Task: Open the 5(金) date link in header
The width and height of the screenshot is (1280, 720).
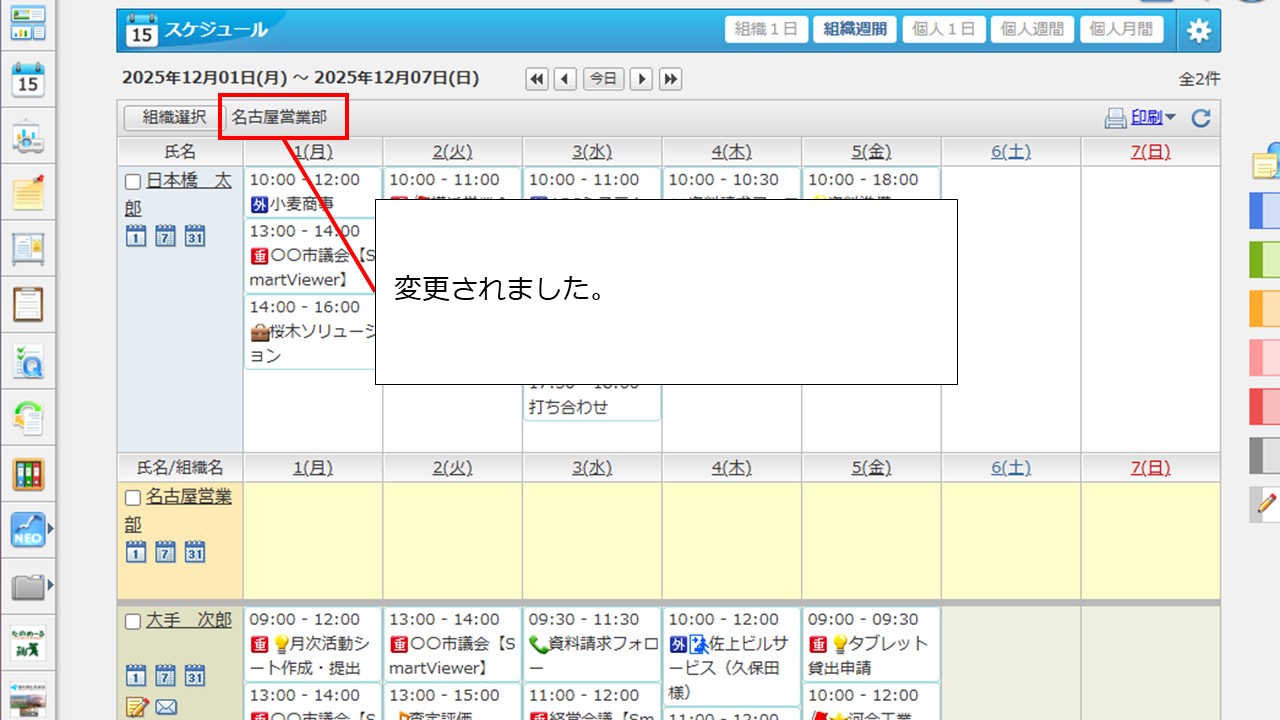Action: point(870,152)
